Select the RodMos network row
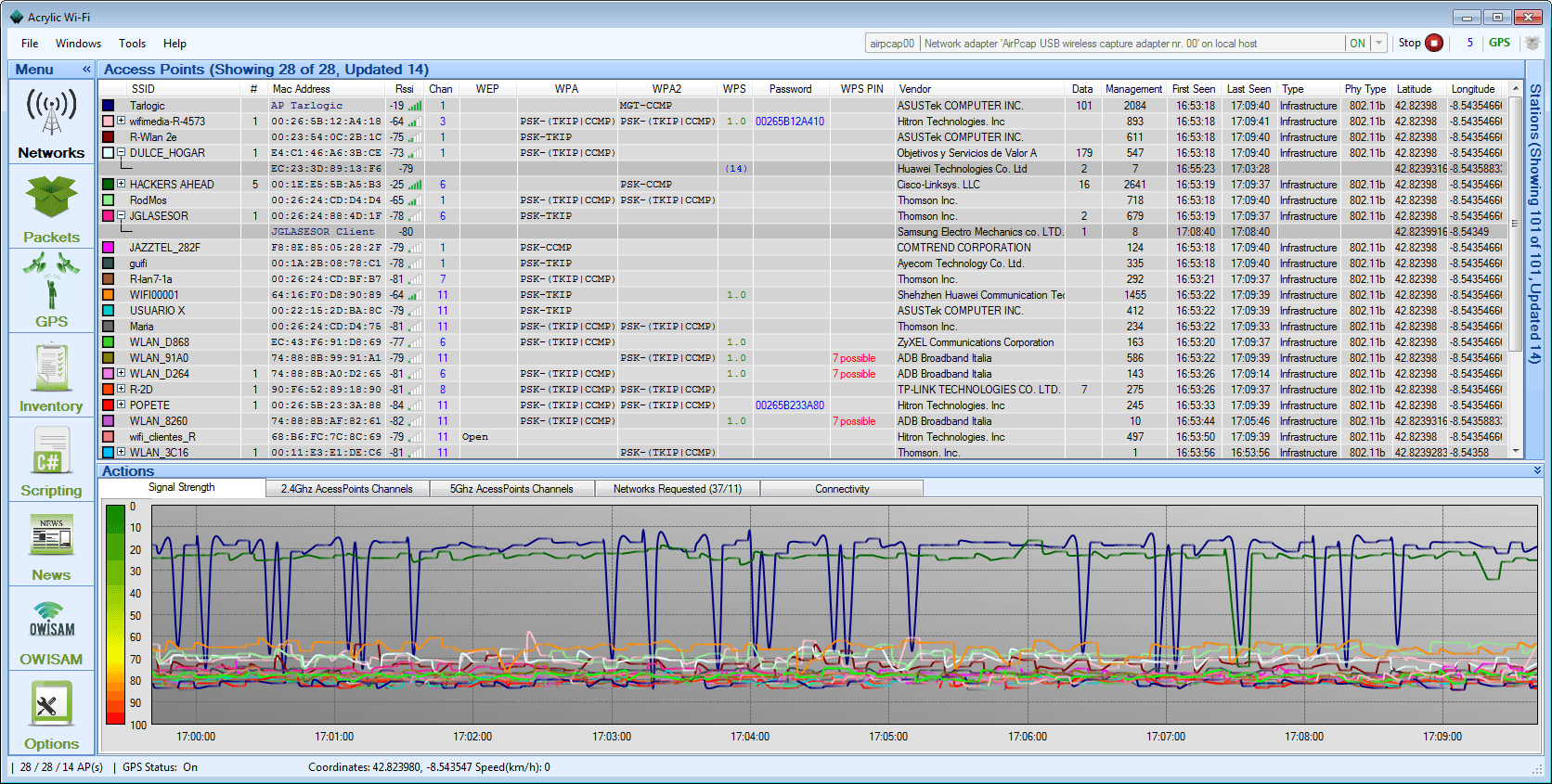 (x=802, y=200)
